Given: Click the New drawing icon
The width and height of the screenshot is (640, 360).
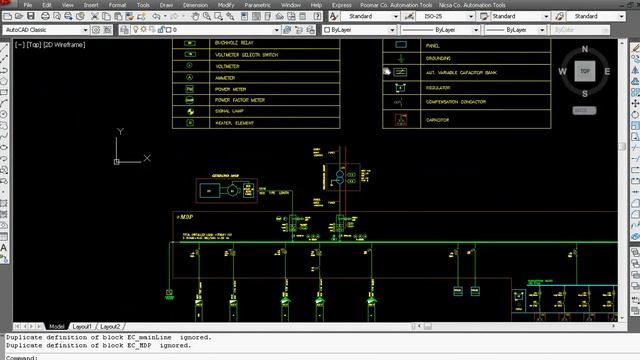Looking at the screenshot, I should pyautogui.click(x=7, y=16).
